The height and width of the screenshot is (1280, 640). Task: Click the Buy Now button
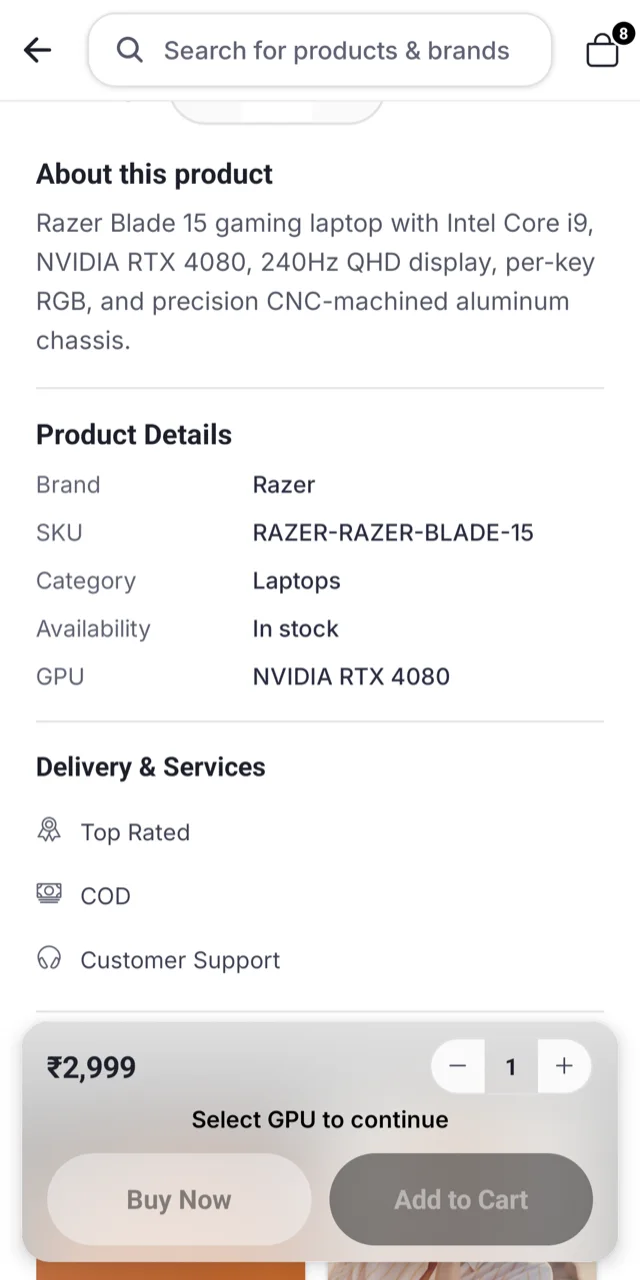tap(179, 1199)
